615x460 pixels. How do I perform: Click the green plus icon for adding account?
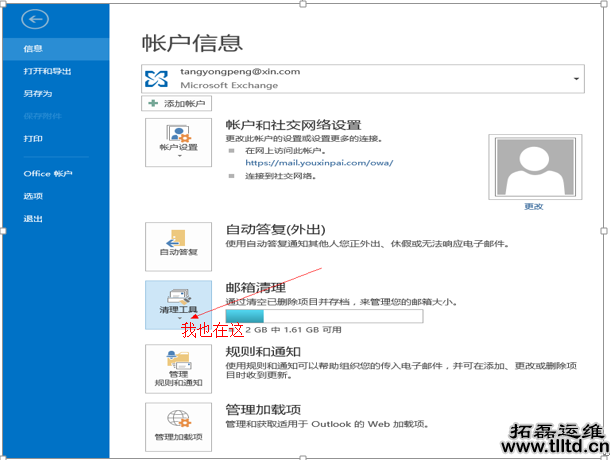153,104
